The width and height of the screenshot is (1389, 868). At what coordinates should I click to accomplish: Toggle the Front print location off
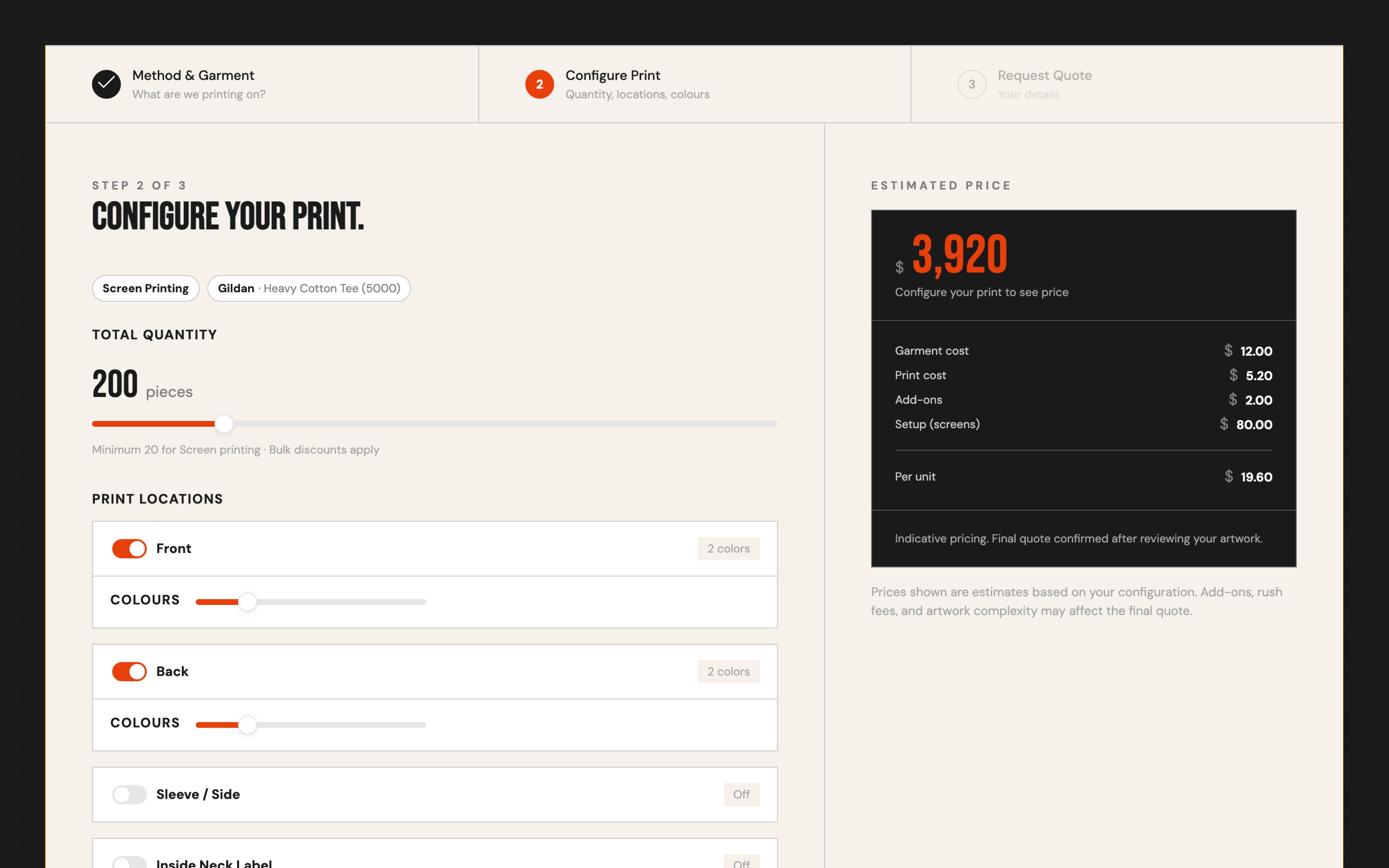point(129,549)
